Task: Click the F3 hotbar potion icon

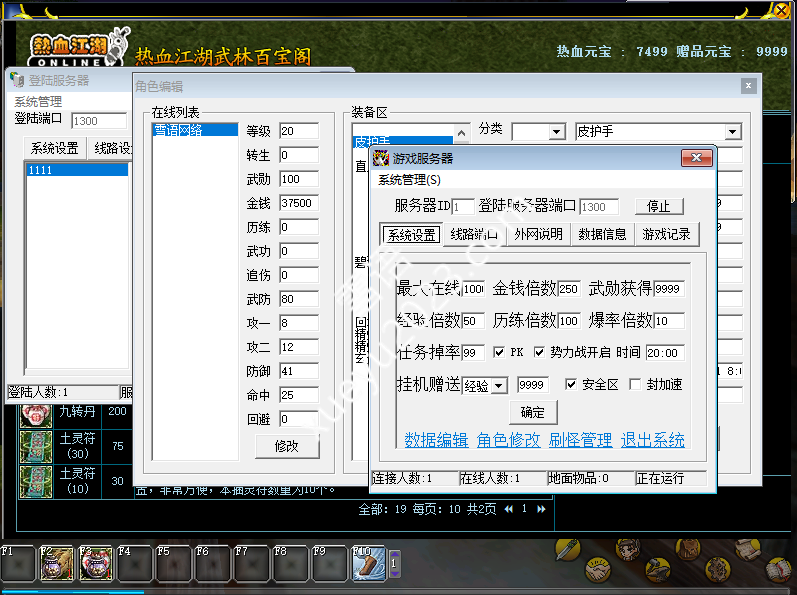Action: click(x=95, y=565)
